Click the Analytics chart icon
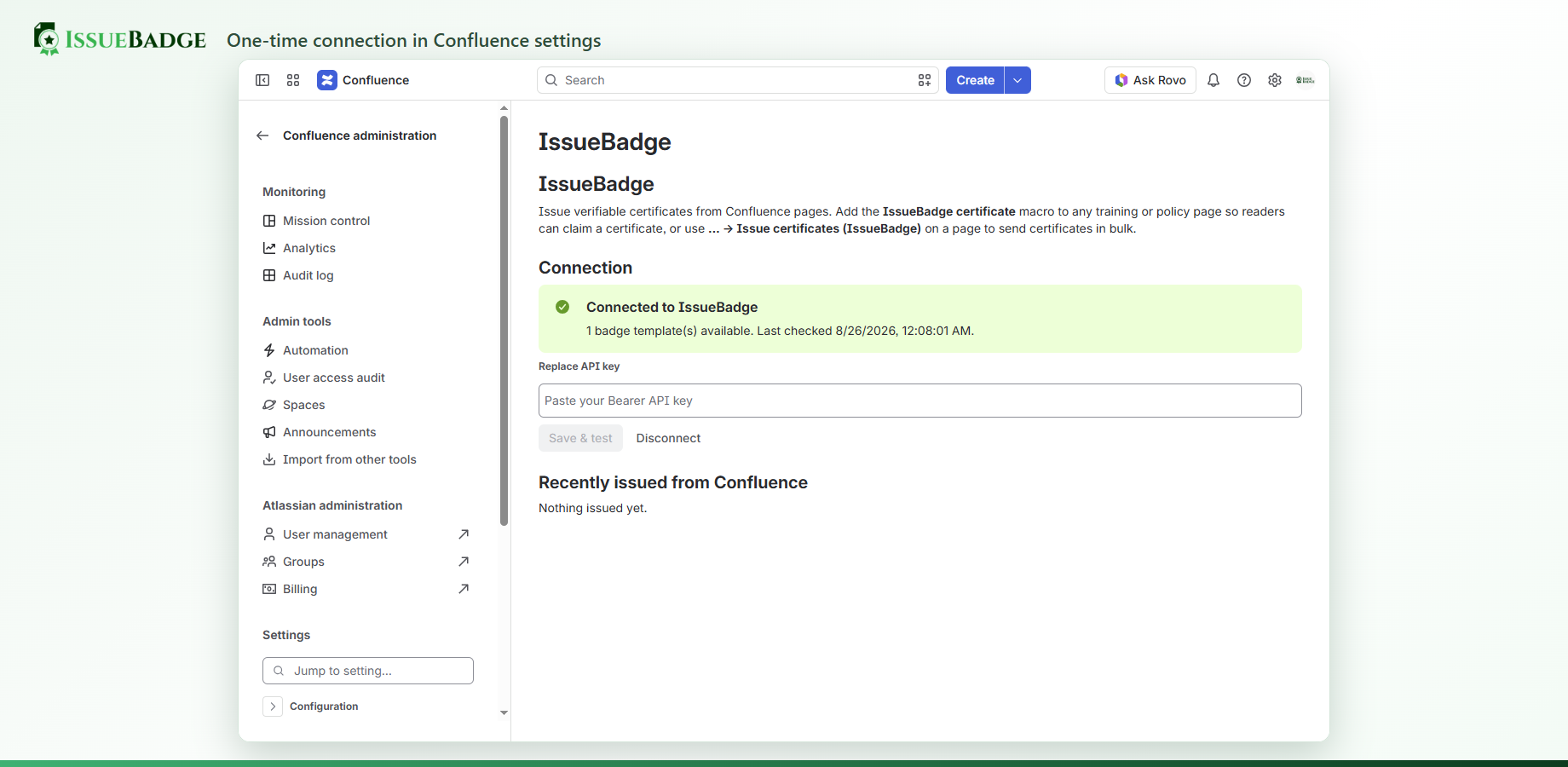Image resolution: width=1568 pixels, height=767 pixels. (x=269, y=248)
